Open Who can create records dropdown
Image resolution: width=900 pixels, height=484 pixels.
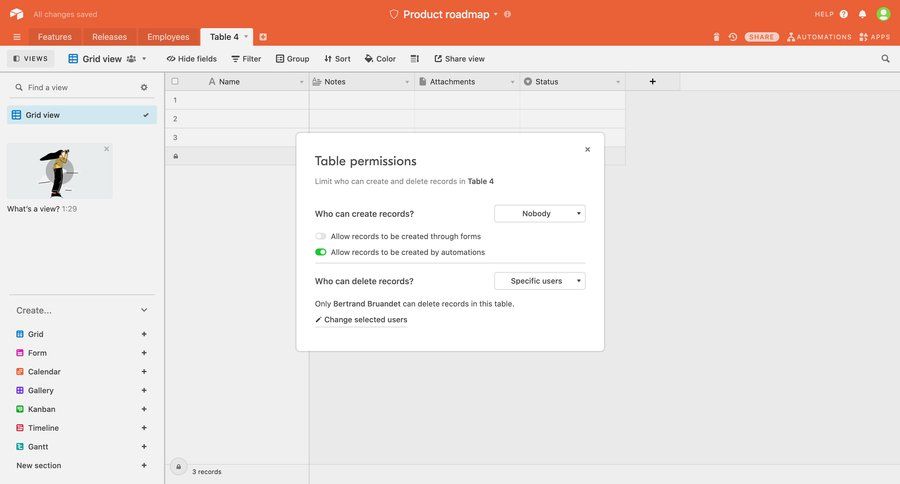click(x=540, y=214)
